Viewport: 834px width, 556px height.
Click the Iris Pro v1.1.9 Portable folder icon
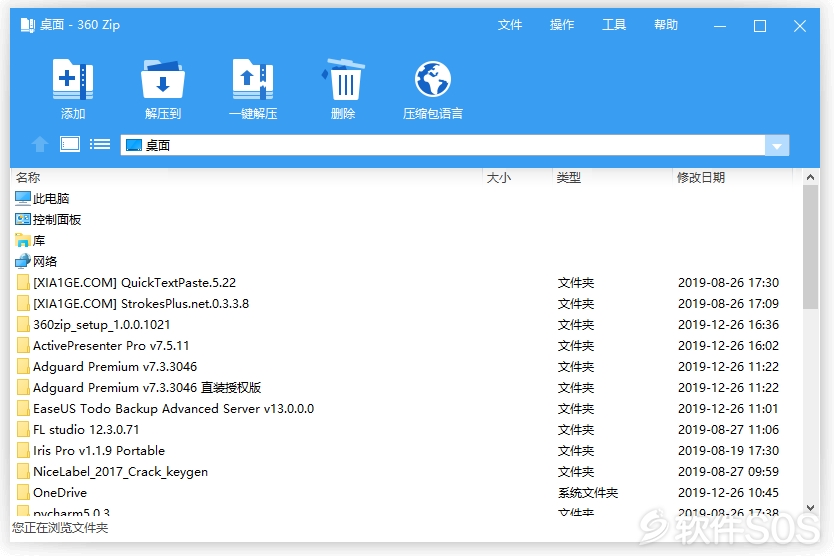click(x=23, y=451)
